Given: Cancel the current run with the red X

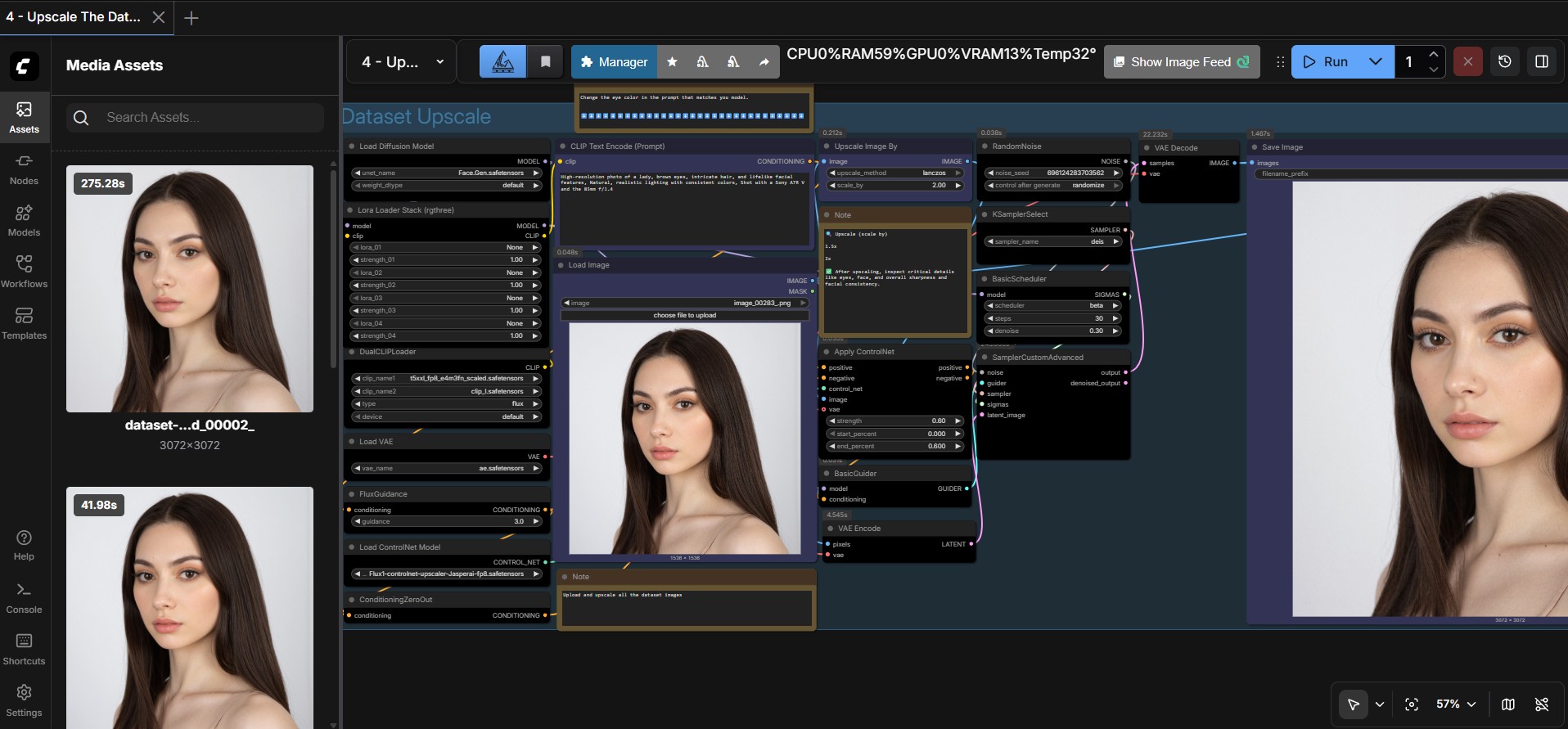Looking at the screenshot, I should pos(1467,61).
